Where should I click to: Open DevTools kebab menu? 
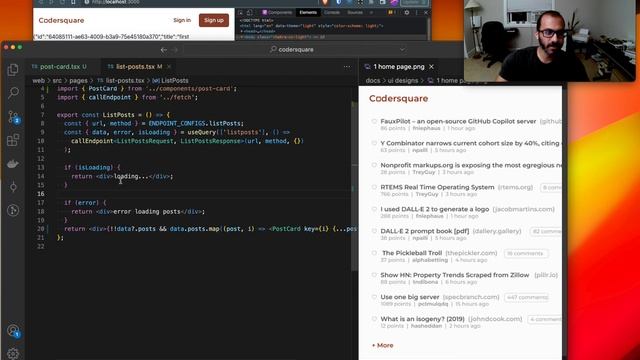pyautogui.click(x=416, y=13)
